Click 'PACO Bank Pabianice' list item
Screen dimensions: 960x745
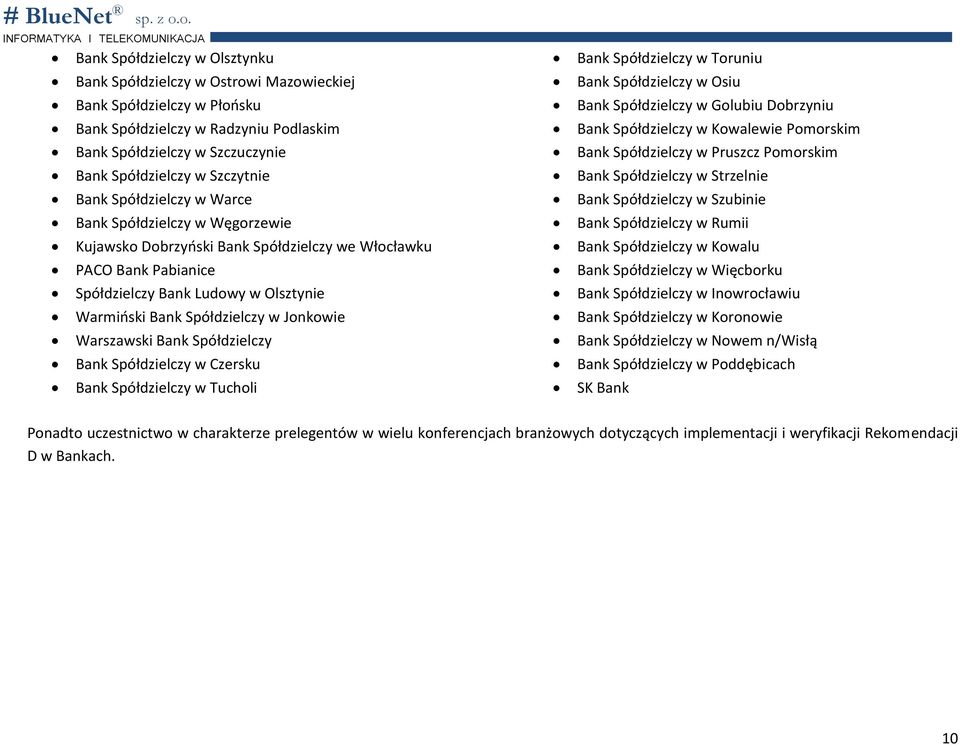click(x=145, y=270)
